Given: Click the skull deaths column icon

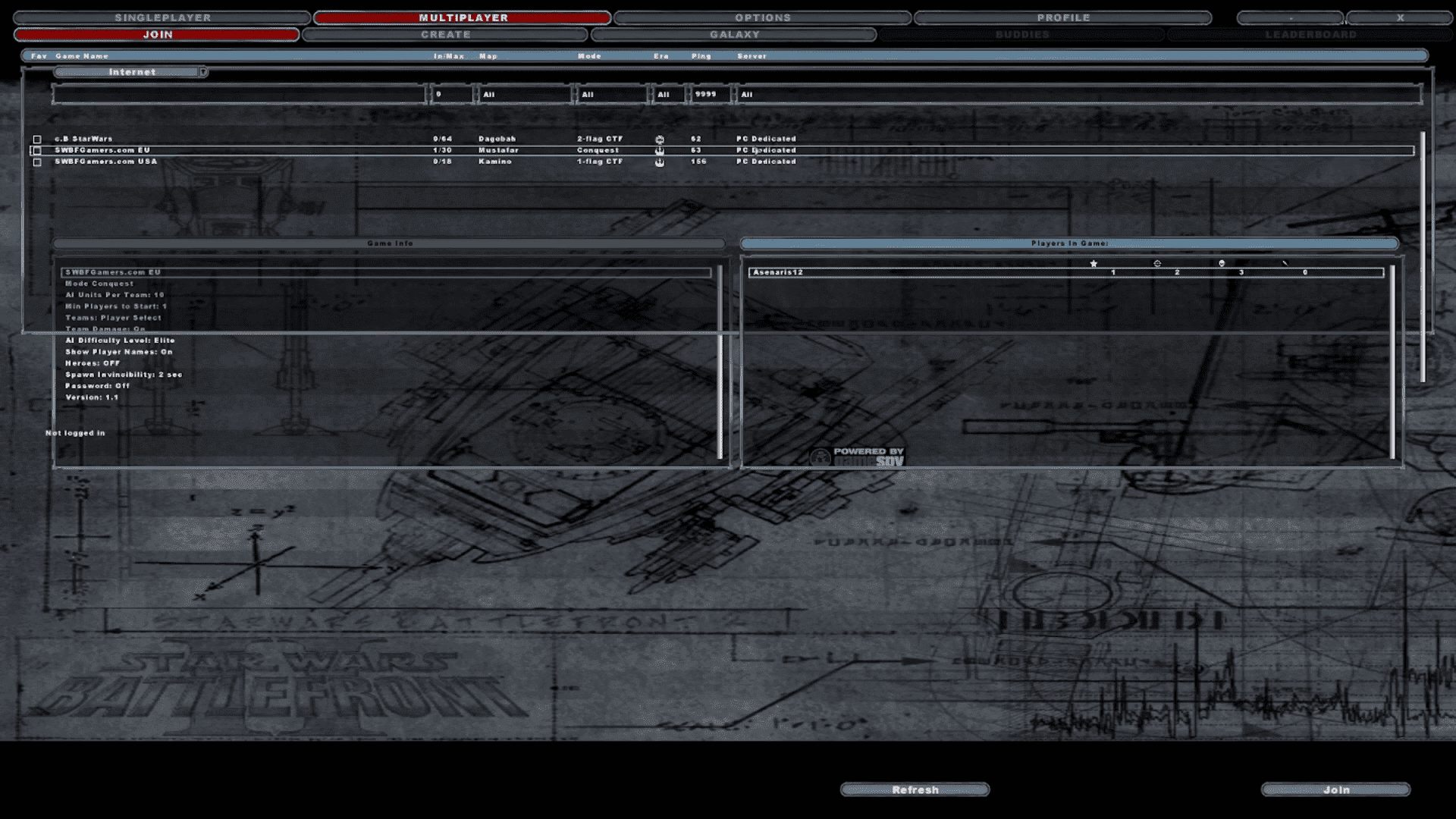Looking at the screenshot, I should pos(1222,264).
